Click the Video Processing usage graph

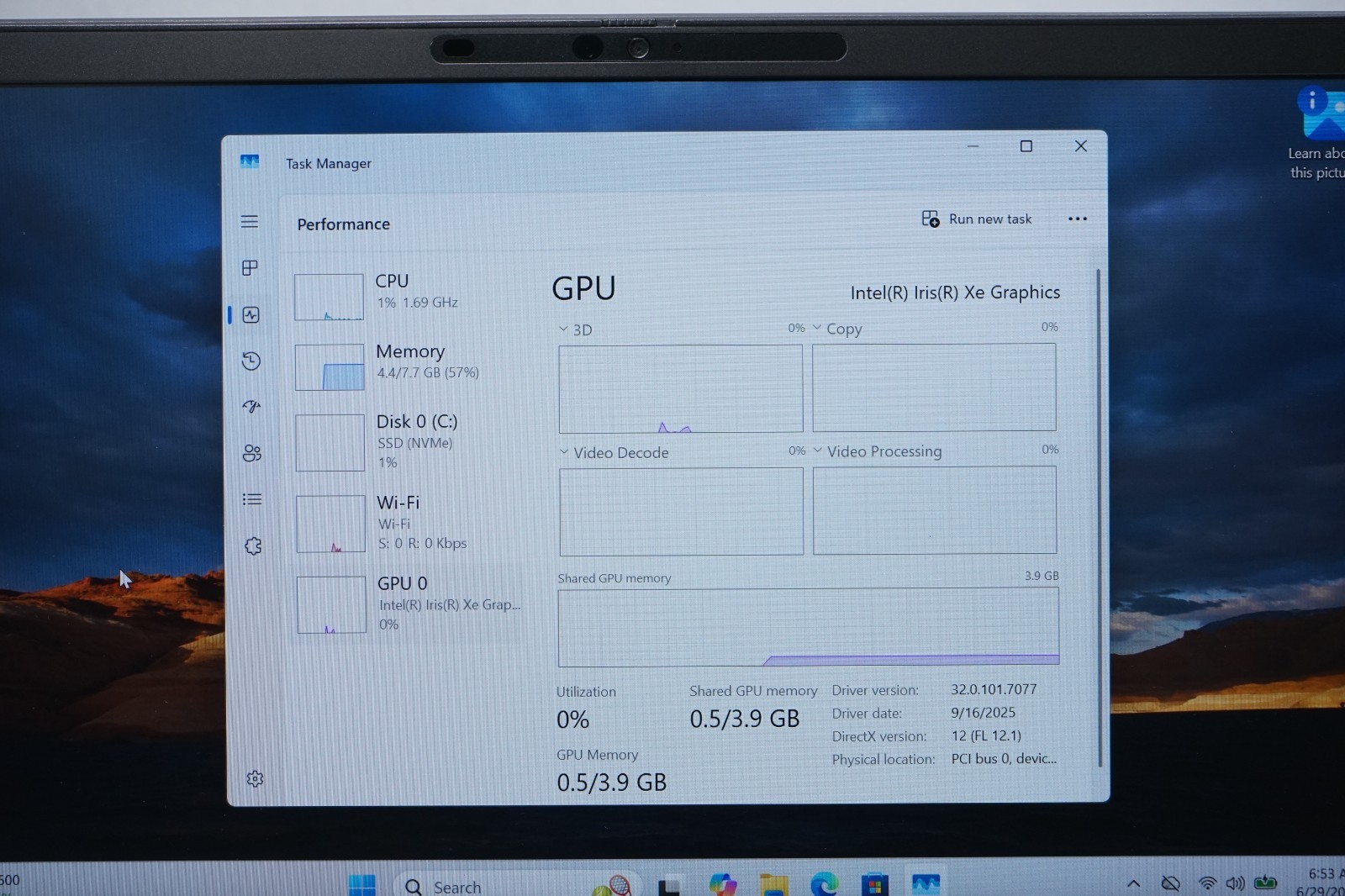tap(935, 510)
